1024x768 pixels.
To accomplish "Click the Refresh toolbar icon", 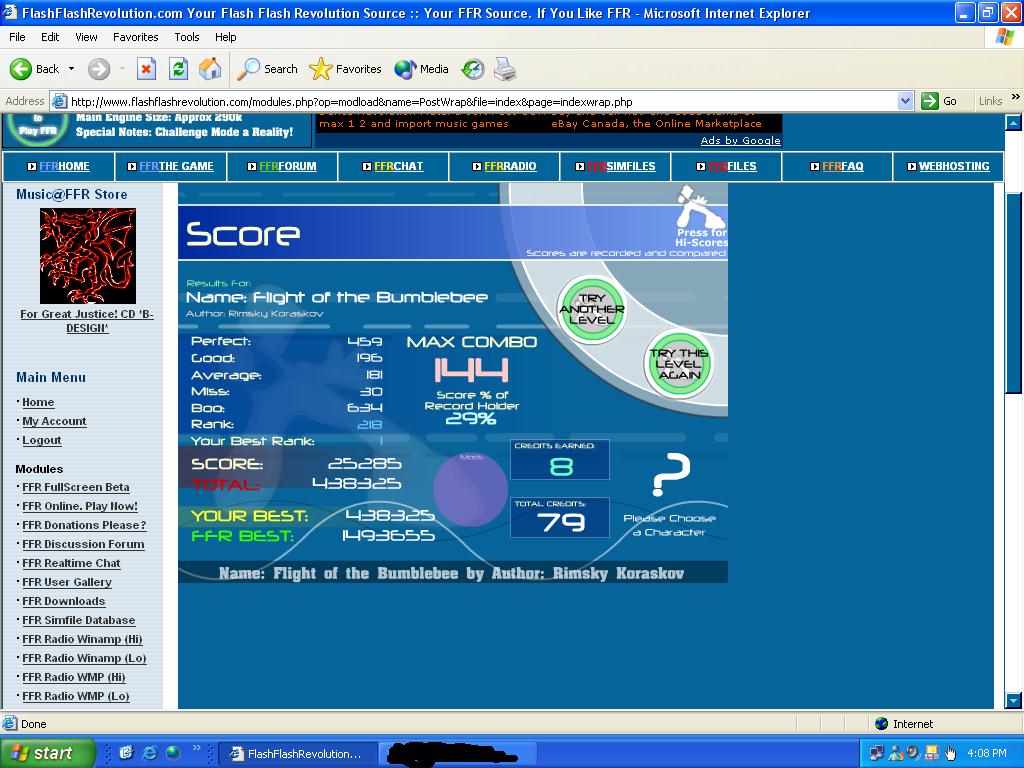I will click(178, 69).
